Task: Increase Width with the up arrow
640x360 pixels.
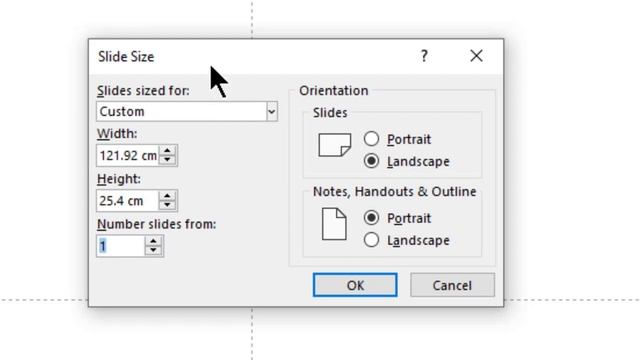Action: [167, 151]
